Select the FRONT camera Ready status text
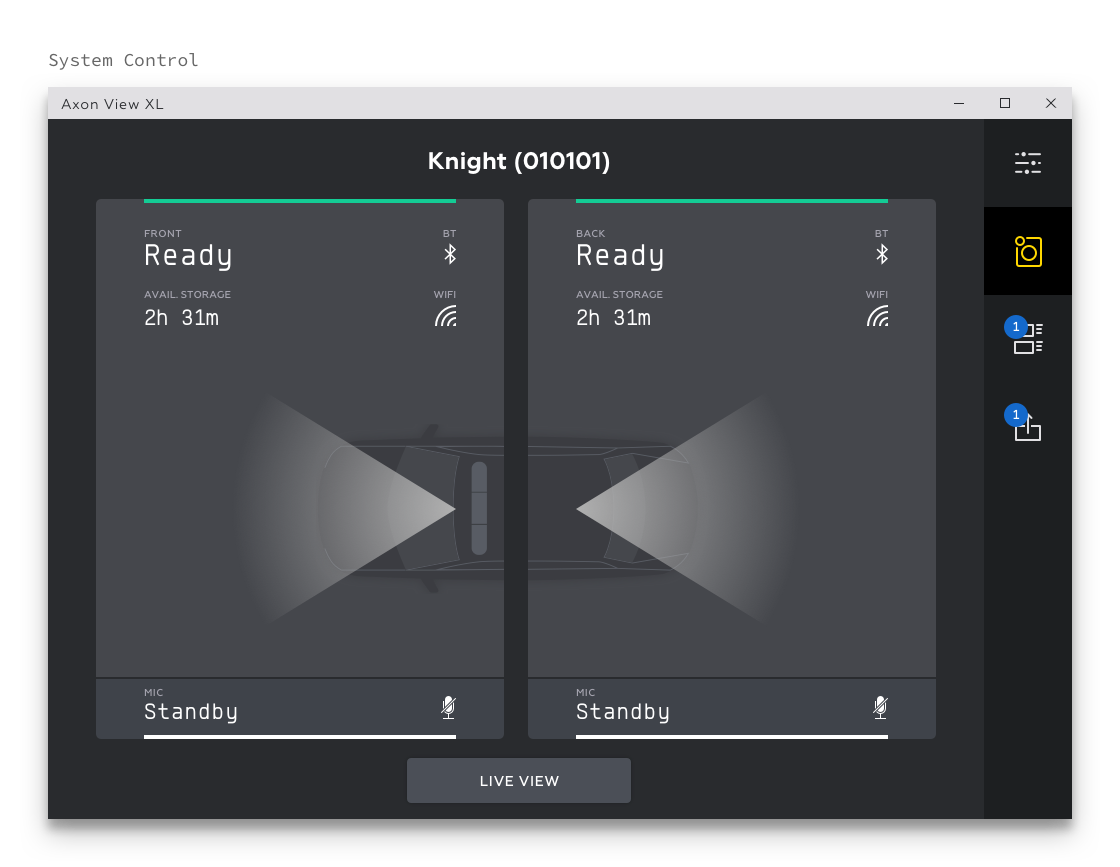The width and height of the screenshot is (1120, 867). tap(189, 256)
